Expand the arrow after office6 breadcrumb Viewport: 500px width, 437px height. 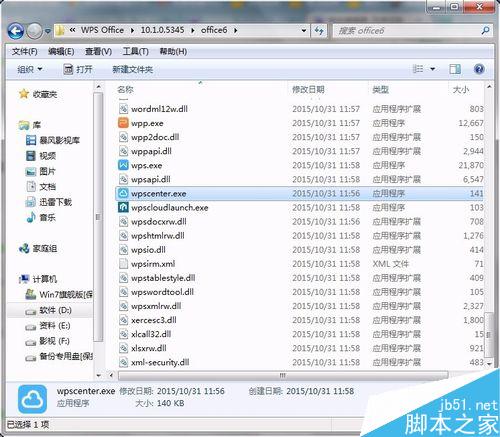236,31
